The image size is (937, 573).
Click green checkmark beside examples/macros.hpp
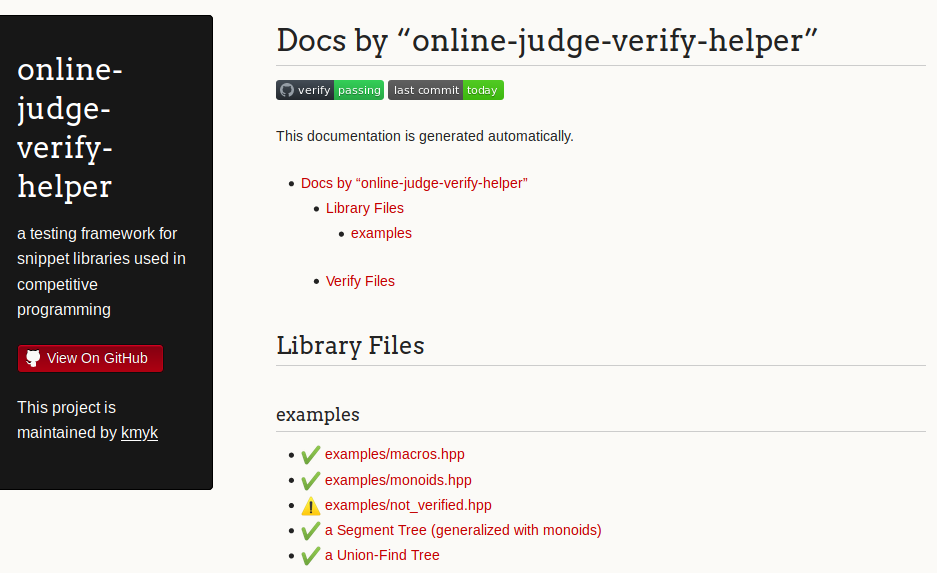[x=310, y=455]
